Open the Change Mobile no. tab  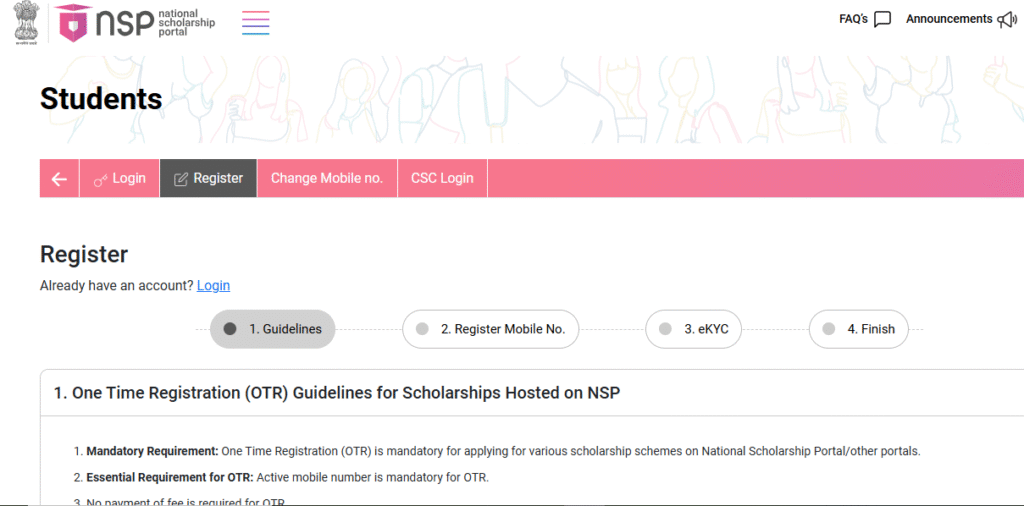[327, 179]
